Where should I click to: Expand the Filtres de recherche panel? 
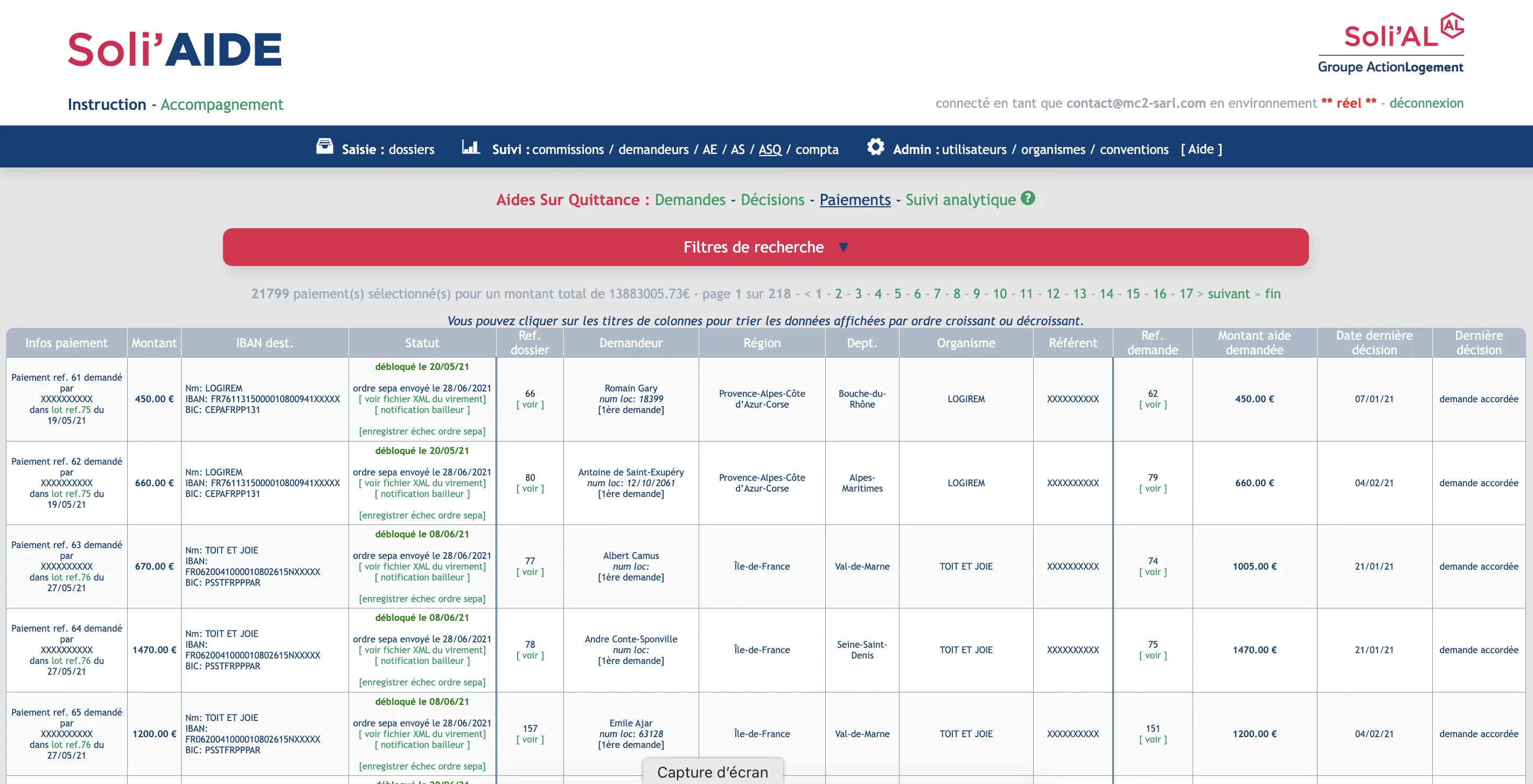(x=753, y=247)
